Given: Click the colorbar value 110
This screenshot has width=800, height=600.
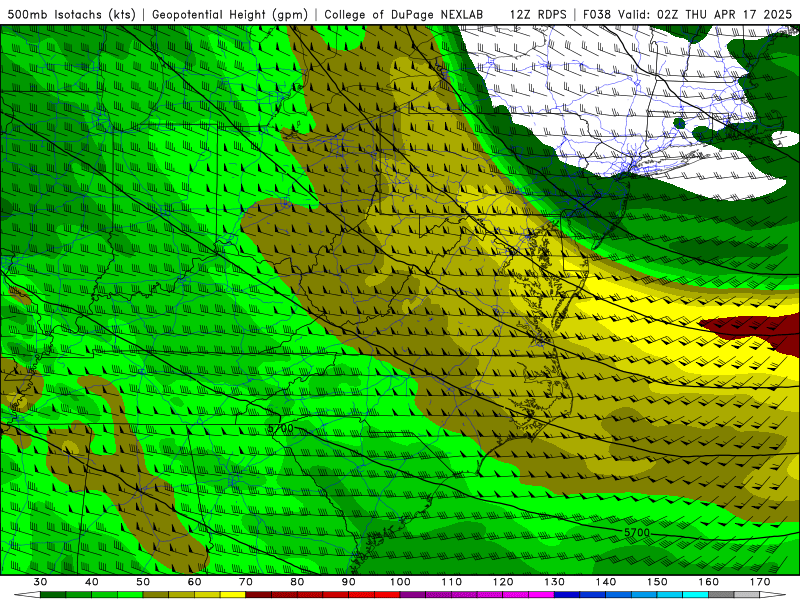Looking at the screenshot, I should pos(452,582).
